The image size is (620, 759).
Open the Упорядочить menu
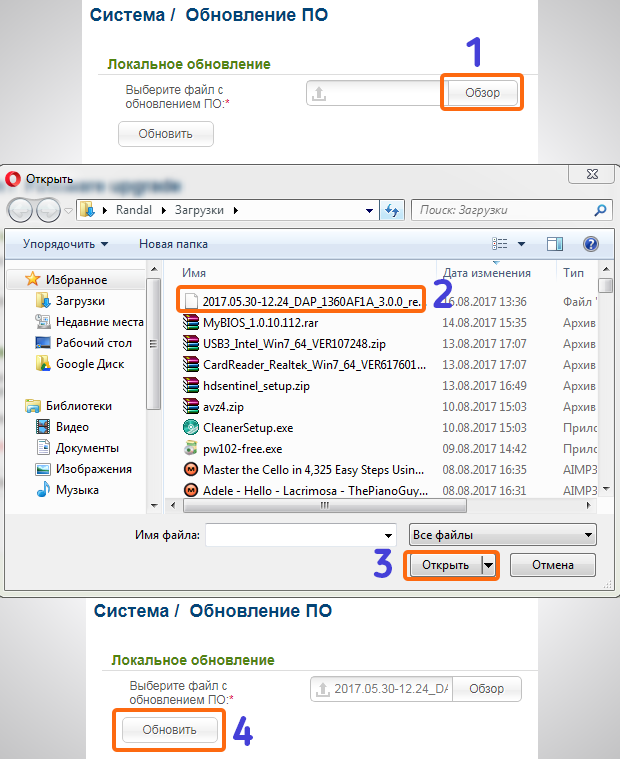click(66, 243)
